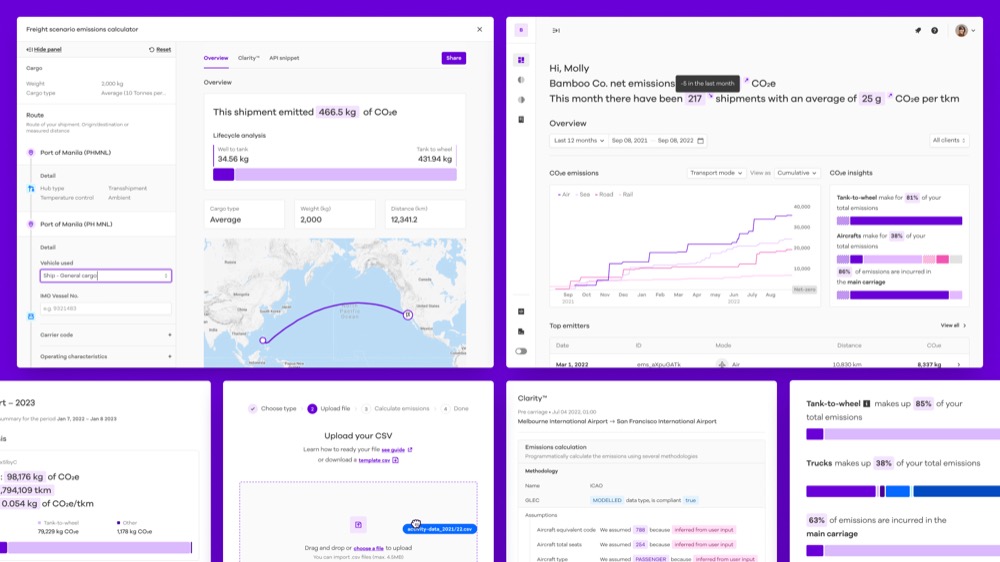Viewport: 1000px width, 562px height.
Task: Open the help question mark icon
Action: tap(934, 31)
